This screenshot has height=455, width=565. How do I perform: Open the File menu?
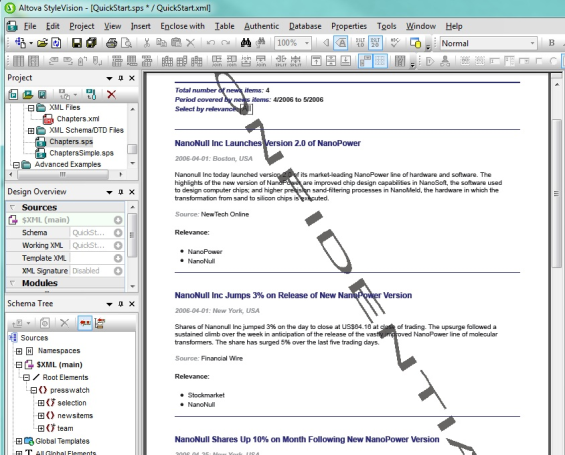coord(30,26)
